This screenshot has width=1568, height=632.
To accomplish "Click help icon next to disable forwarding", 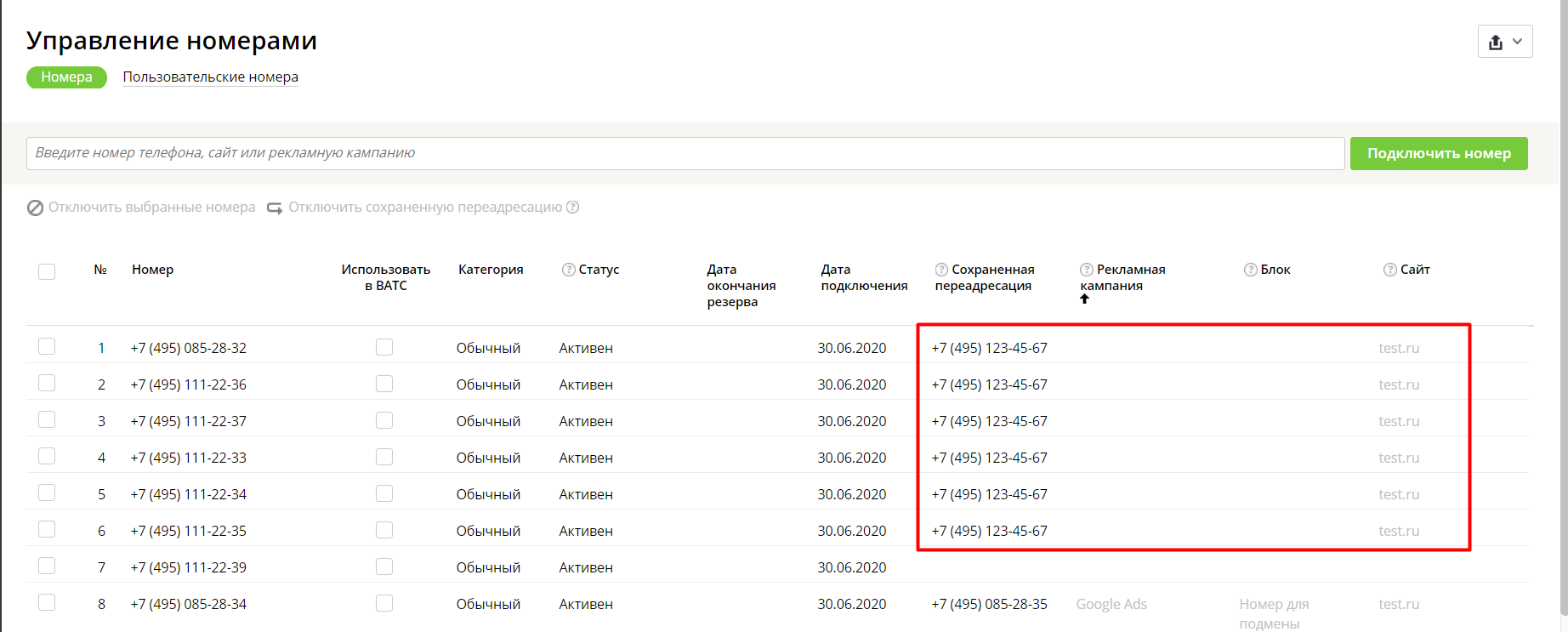I will (573, 208).
